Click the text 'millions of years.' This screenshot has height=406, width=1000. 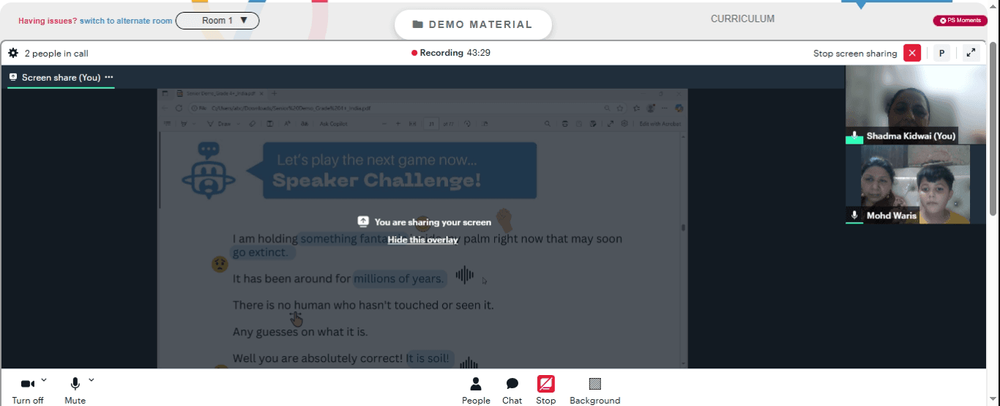pyautogui.click(x=399, y=279)
